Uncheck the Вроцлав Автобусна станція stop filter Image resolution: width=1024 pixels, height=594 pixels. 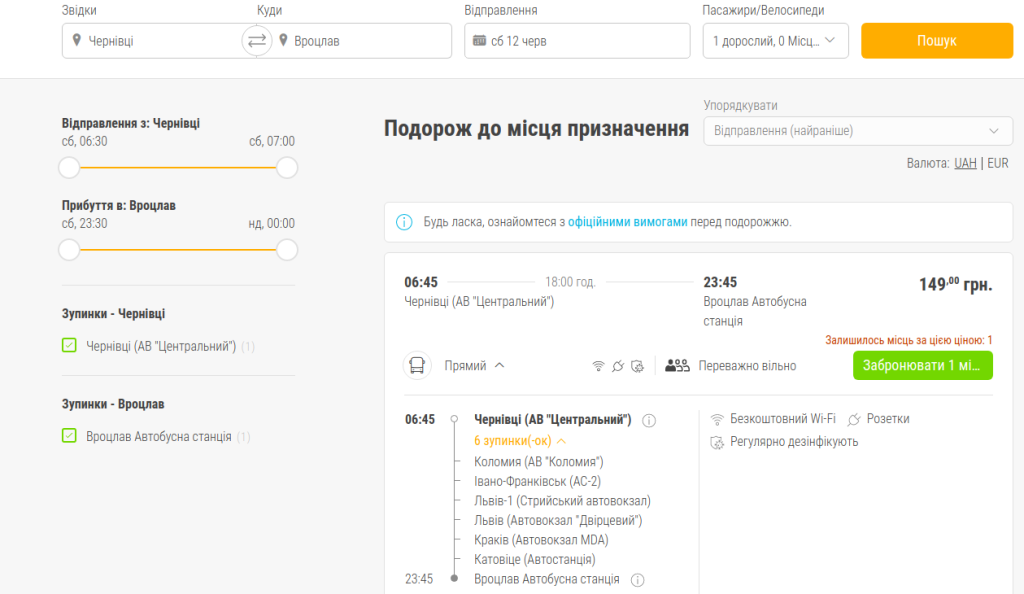pyautogui.click(x=69, y=436)
